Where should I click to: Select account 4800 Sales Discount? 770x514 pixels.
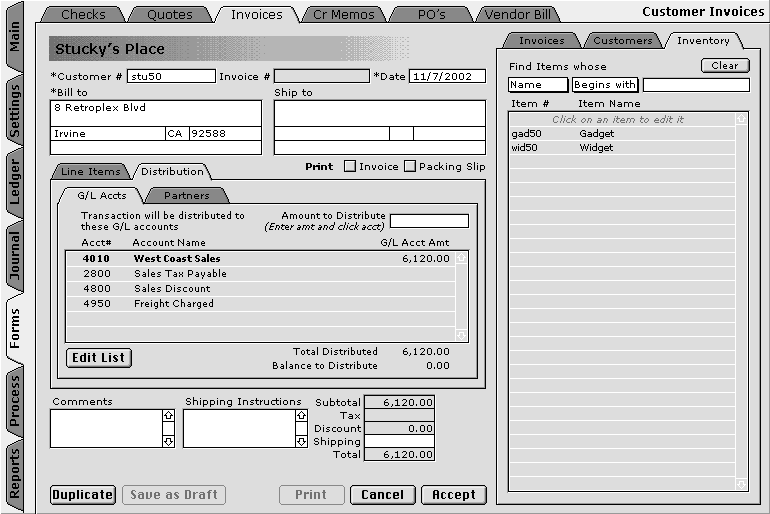(260, 289)
